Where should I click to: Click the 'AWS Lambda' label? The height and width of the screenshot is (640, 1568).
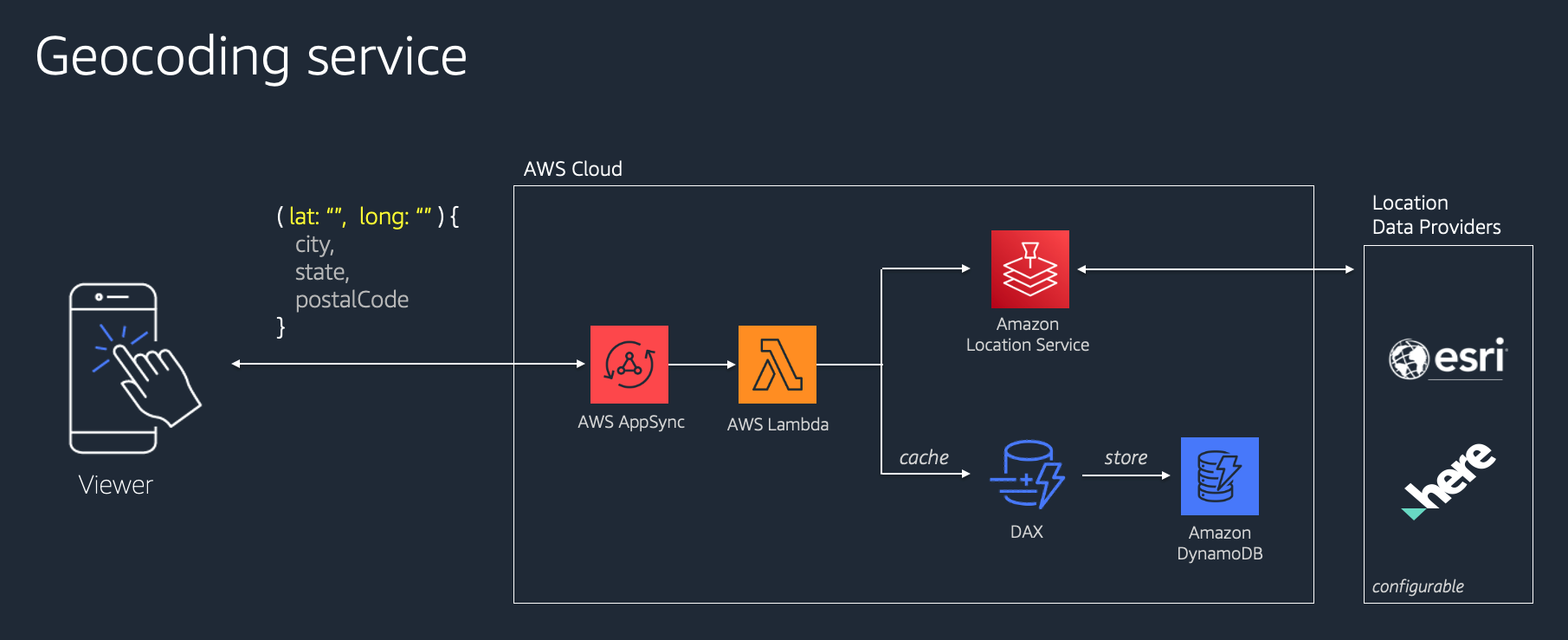click(x=778, y=424)
